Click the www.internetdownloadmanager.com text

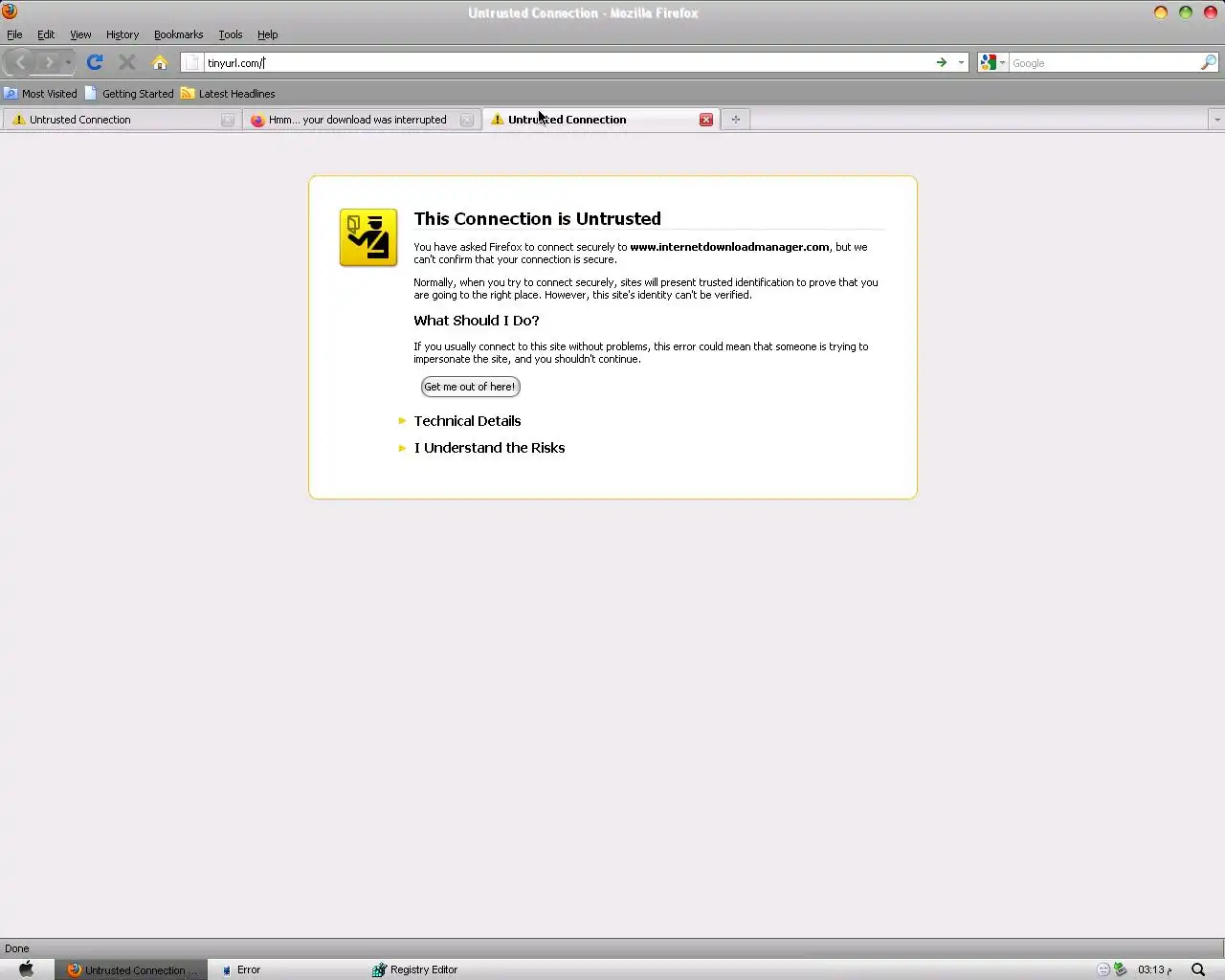(729, 247)
